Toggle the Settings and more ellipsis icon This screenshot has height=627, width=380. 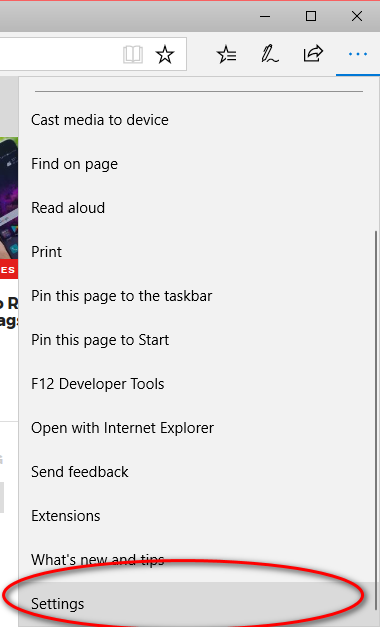pyautogui.click(x=358, y=54)
